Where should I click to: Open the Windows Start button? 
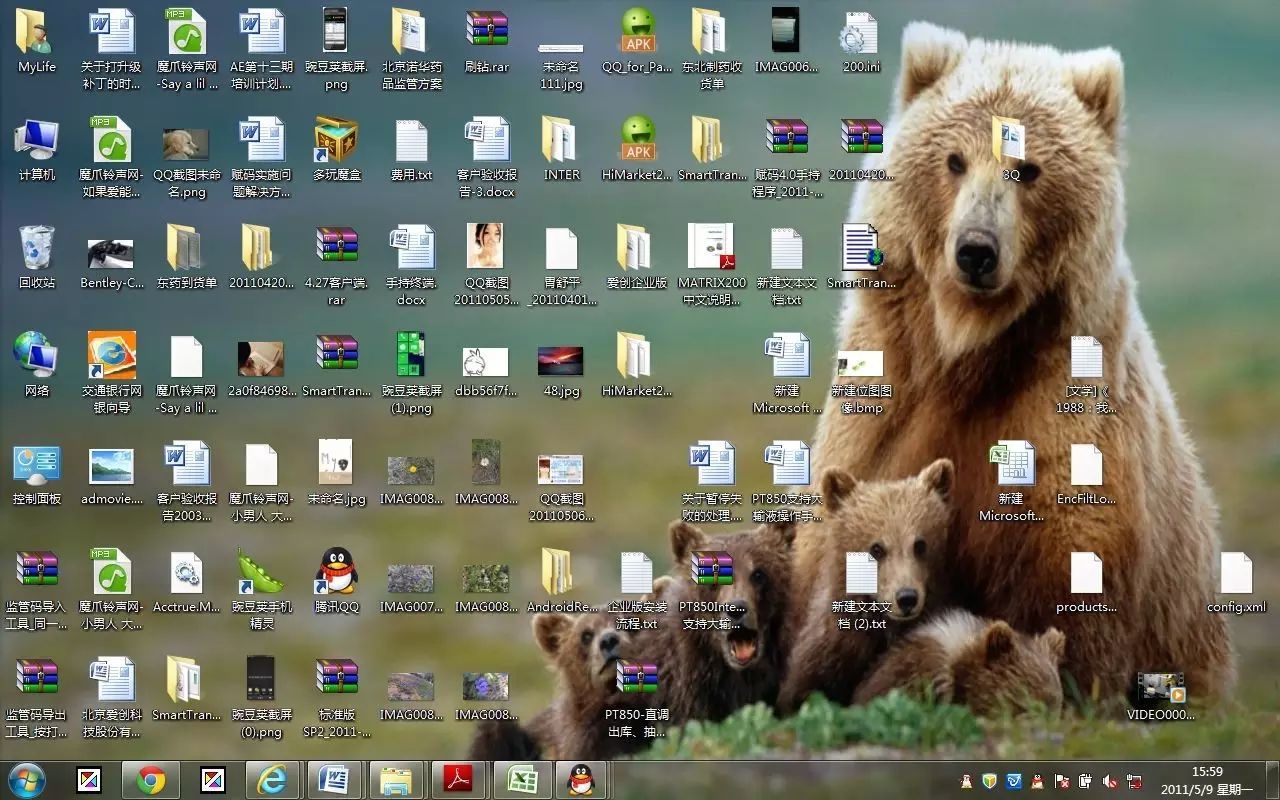[x=26, y=780]
